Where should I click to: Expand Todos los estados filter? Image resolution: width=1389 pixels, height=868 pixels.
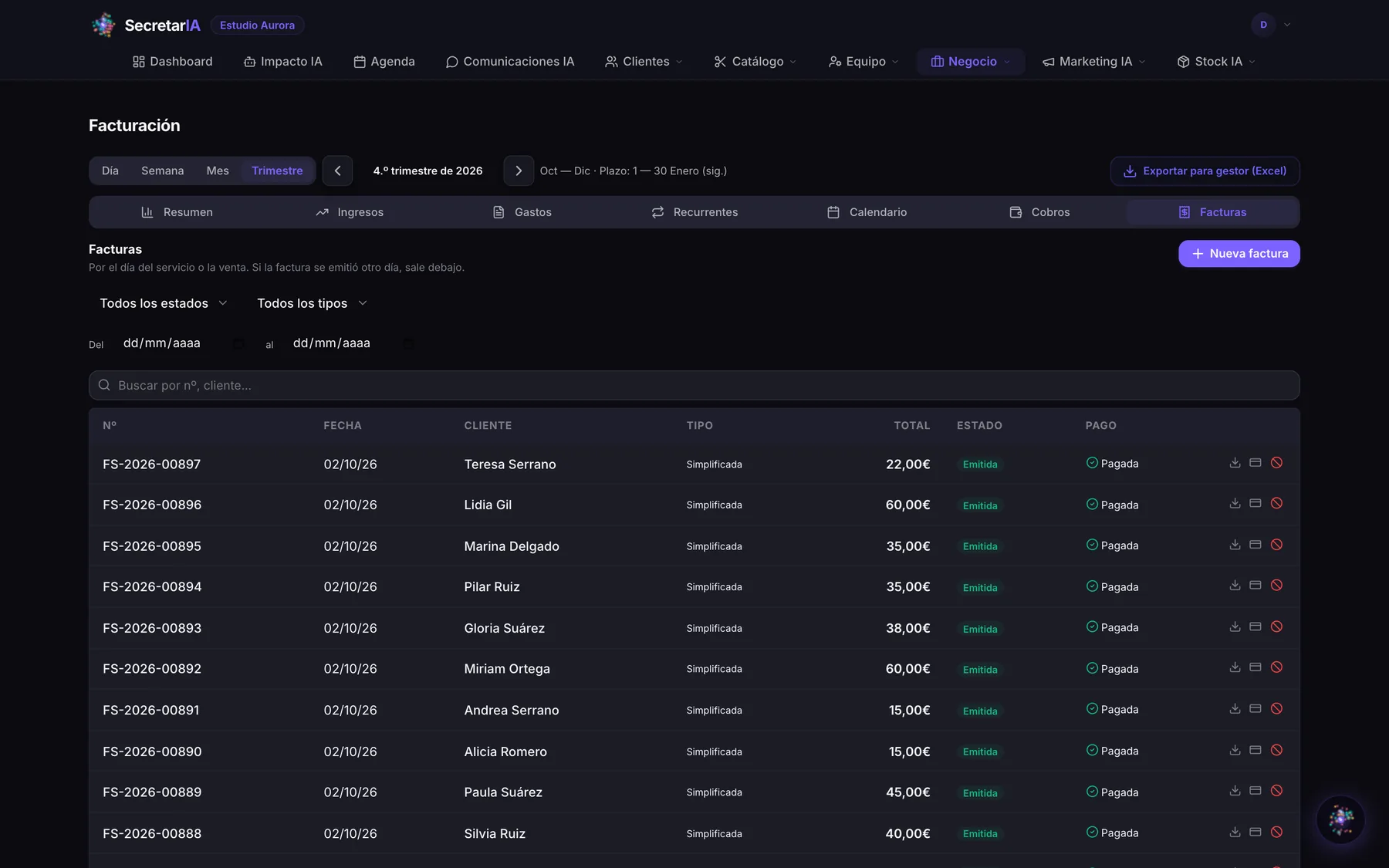point(164,303)
